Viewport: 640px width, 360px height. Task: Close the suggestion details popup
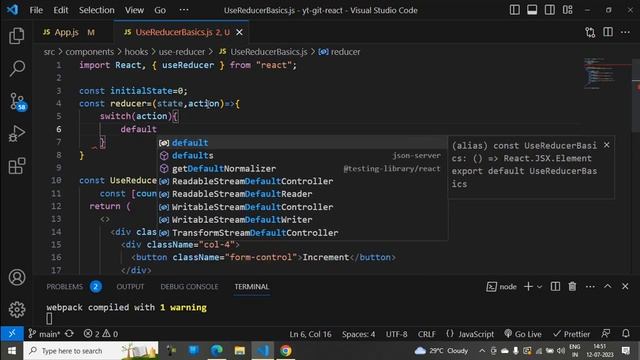607,145
